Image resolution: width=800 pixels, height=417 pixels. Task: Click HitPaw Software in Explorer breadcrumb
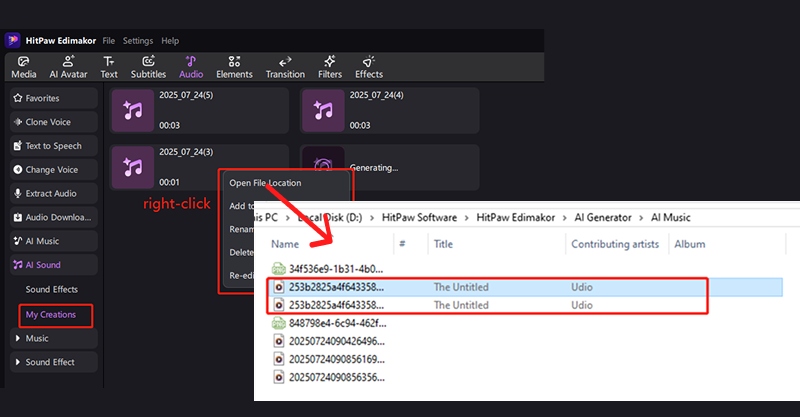(x=419, y=217)
